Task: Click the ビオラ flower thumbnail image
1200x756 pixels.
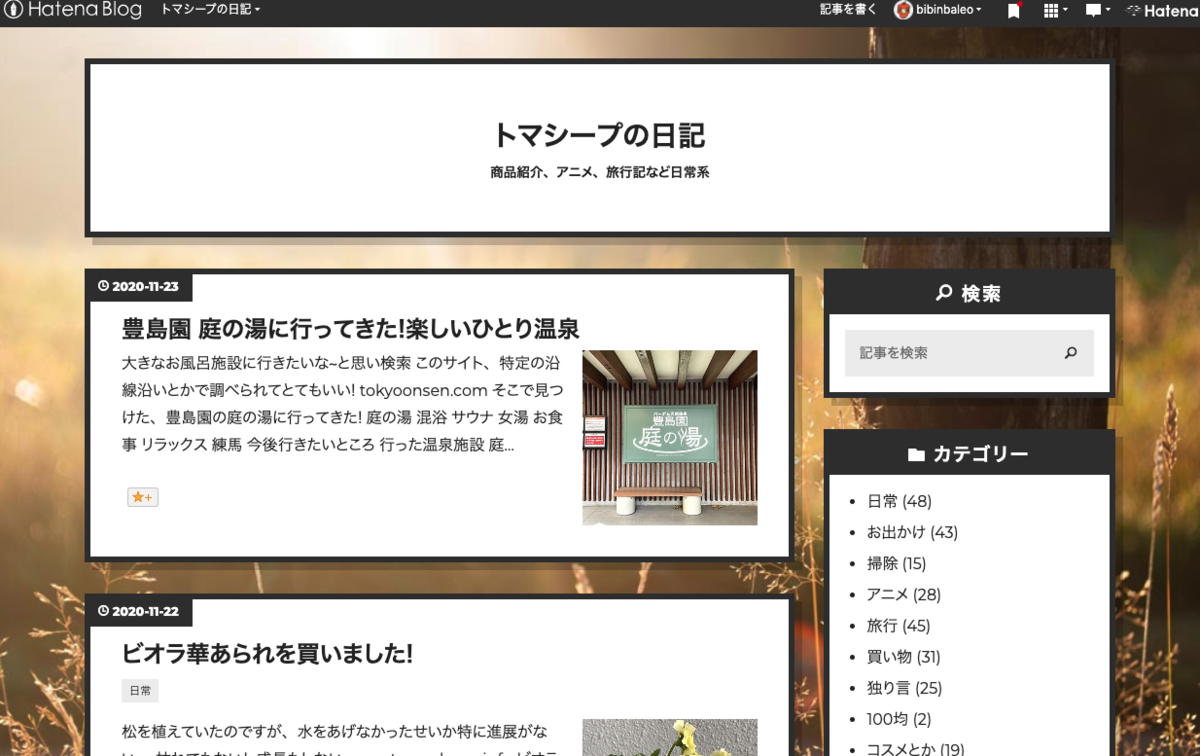Action: 670,738
